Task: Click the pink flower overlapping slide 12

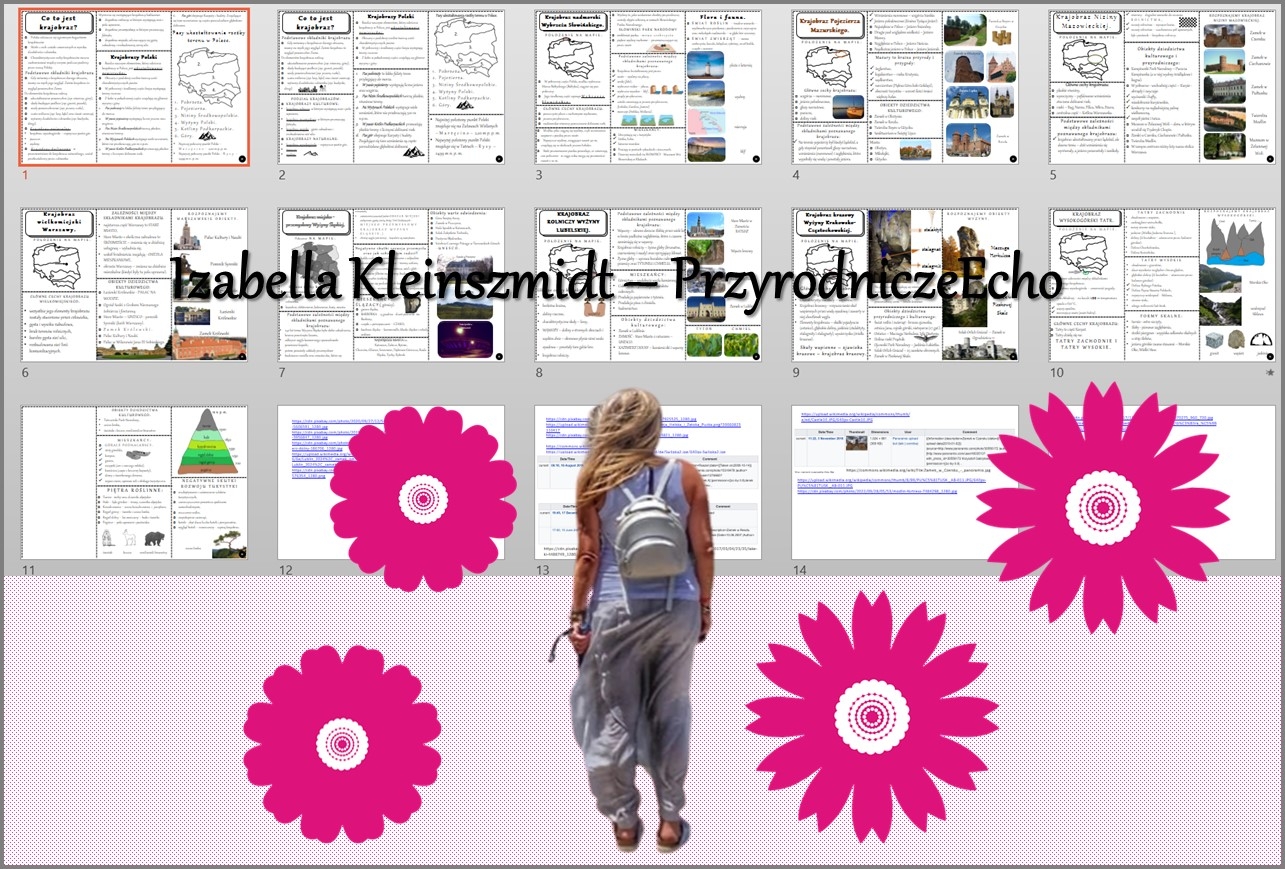Action: coord(423,497)
